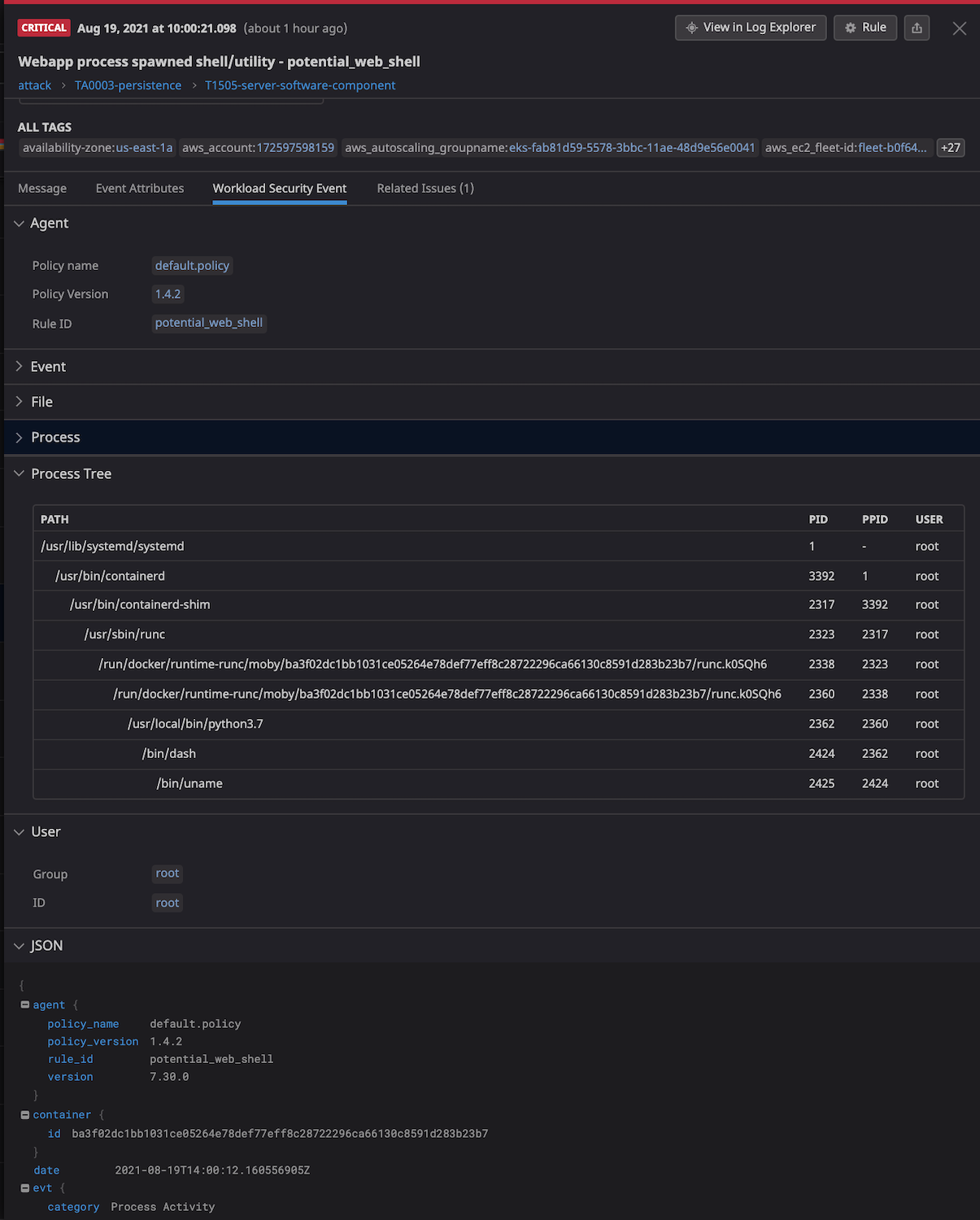Click the View in Log Explorer button

(x=750, y=27)
